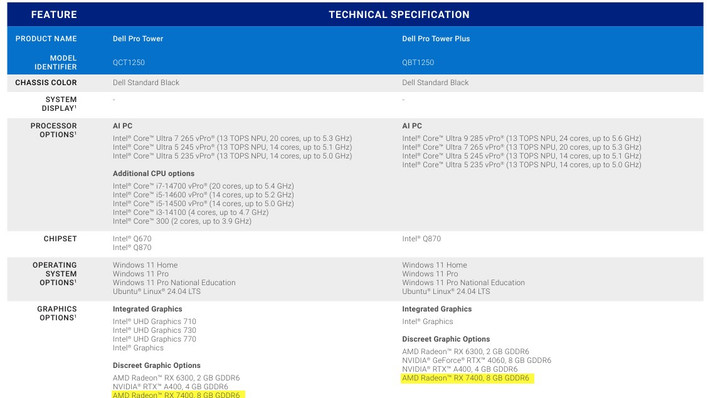Click the Core i3-14100 line
Viewport: 708px width, 398px height.
pos(191,212)
